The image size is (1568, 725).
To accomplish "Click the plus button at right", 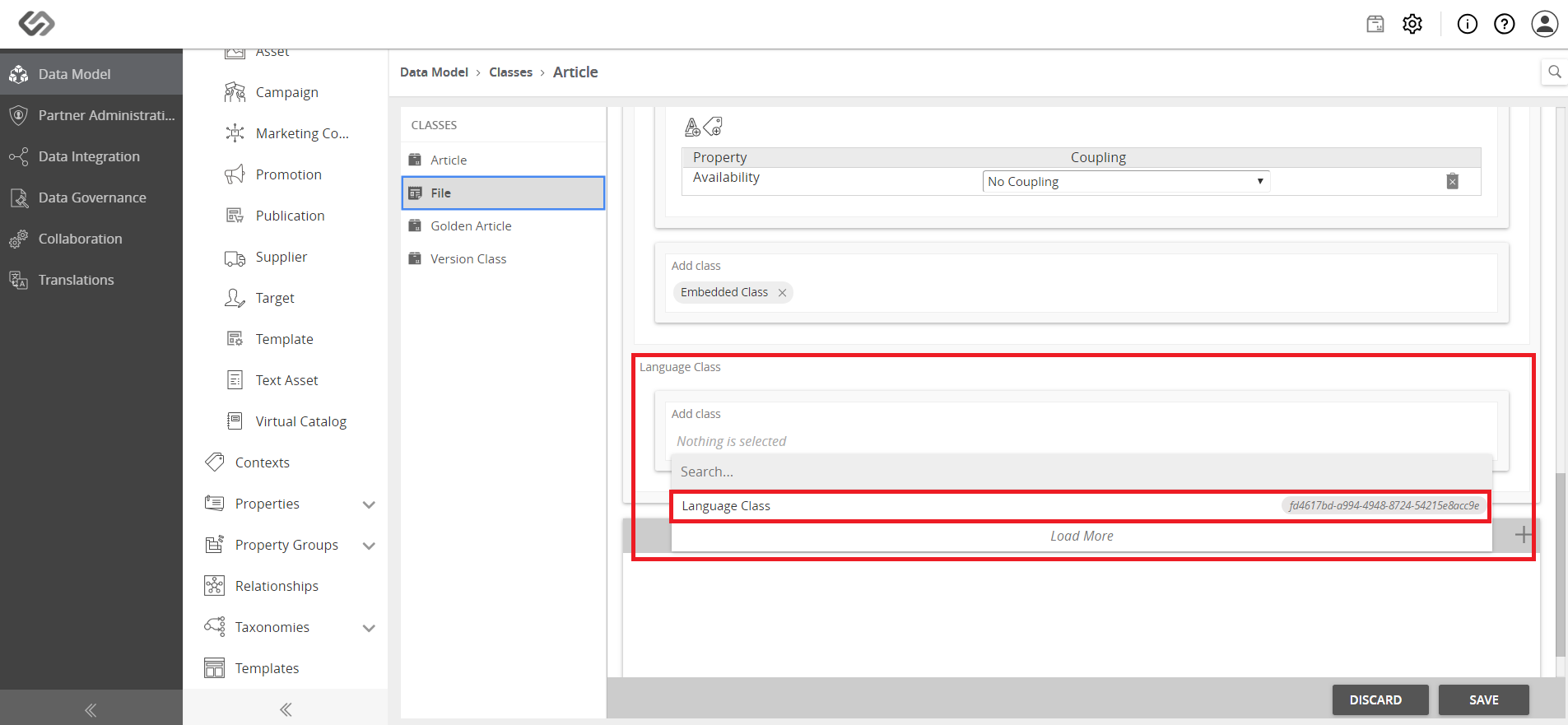I will coord(1523,535).
